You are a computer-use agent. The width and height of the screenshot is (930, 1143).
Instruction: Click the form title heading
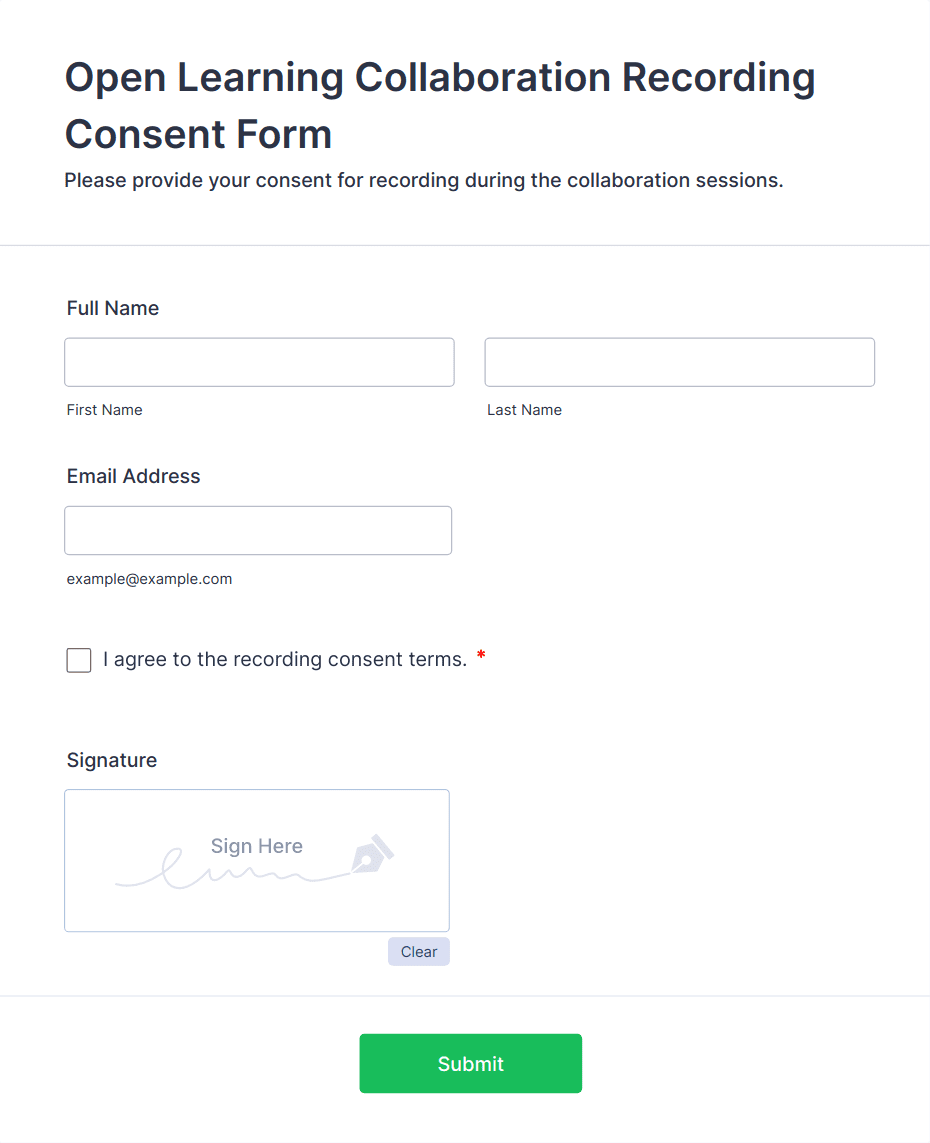point(440,105)
